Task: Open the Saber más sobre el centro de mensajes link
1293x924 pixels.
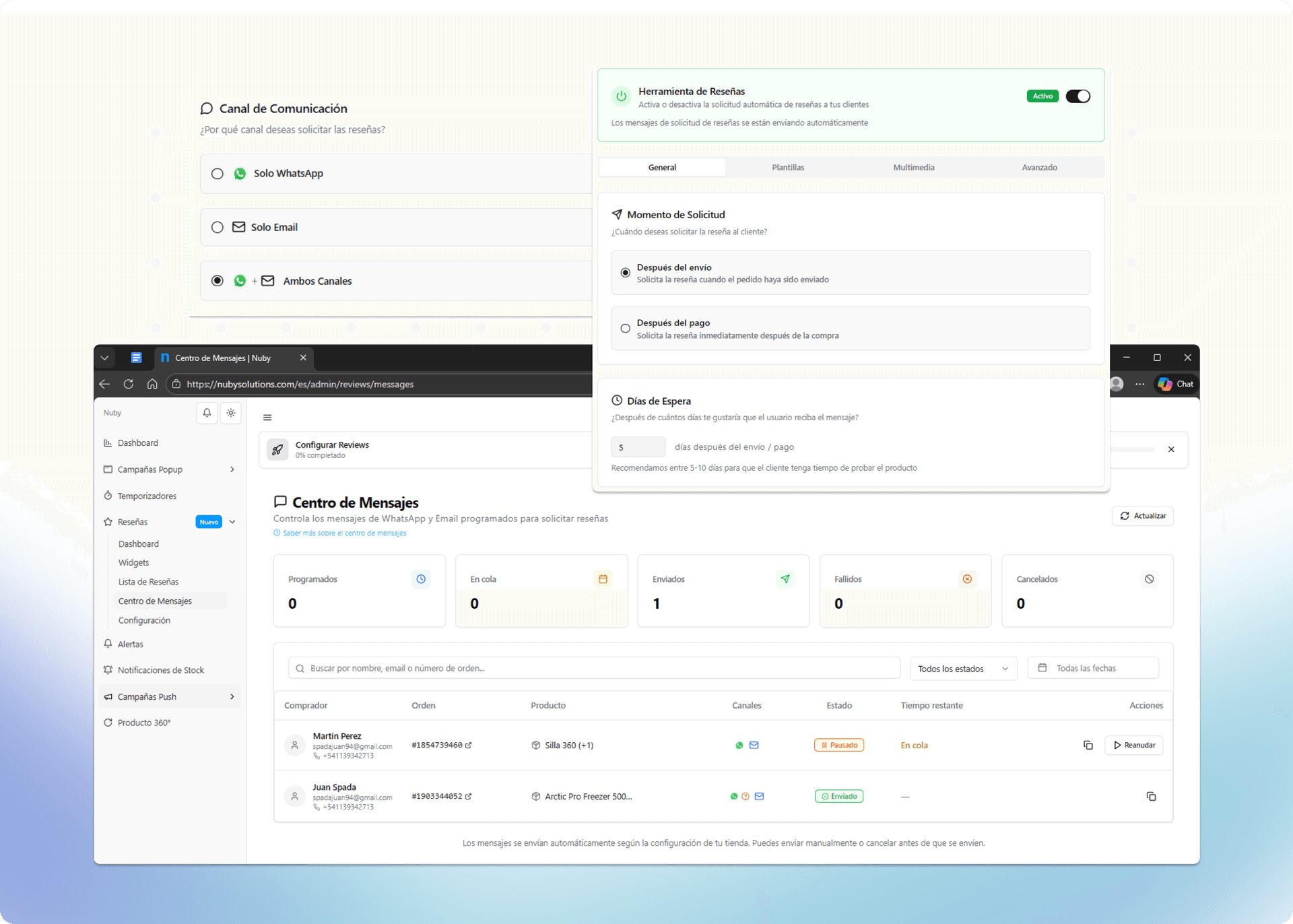Action: [x=344, y=533]
